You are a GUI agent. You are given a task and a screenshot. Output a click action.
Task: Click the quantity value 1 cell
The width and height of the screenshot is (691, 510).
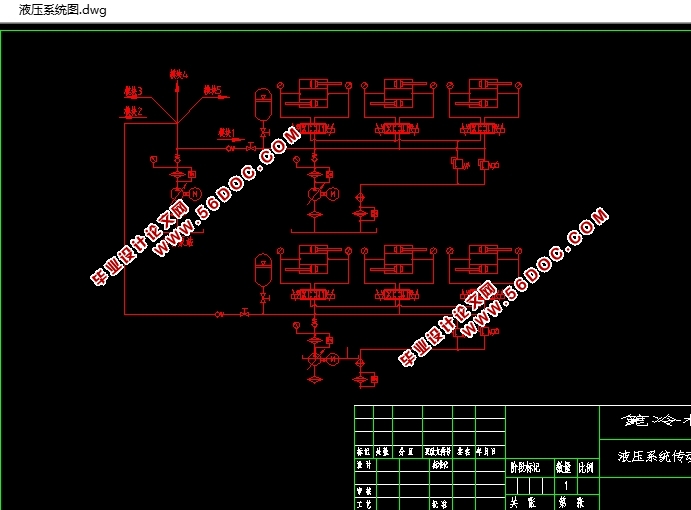[566, 485]
